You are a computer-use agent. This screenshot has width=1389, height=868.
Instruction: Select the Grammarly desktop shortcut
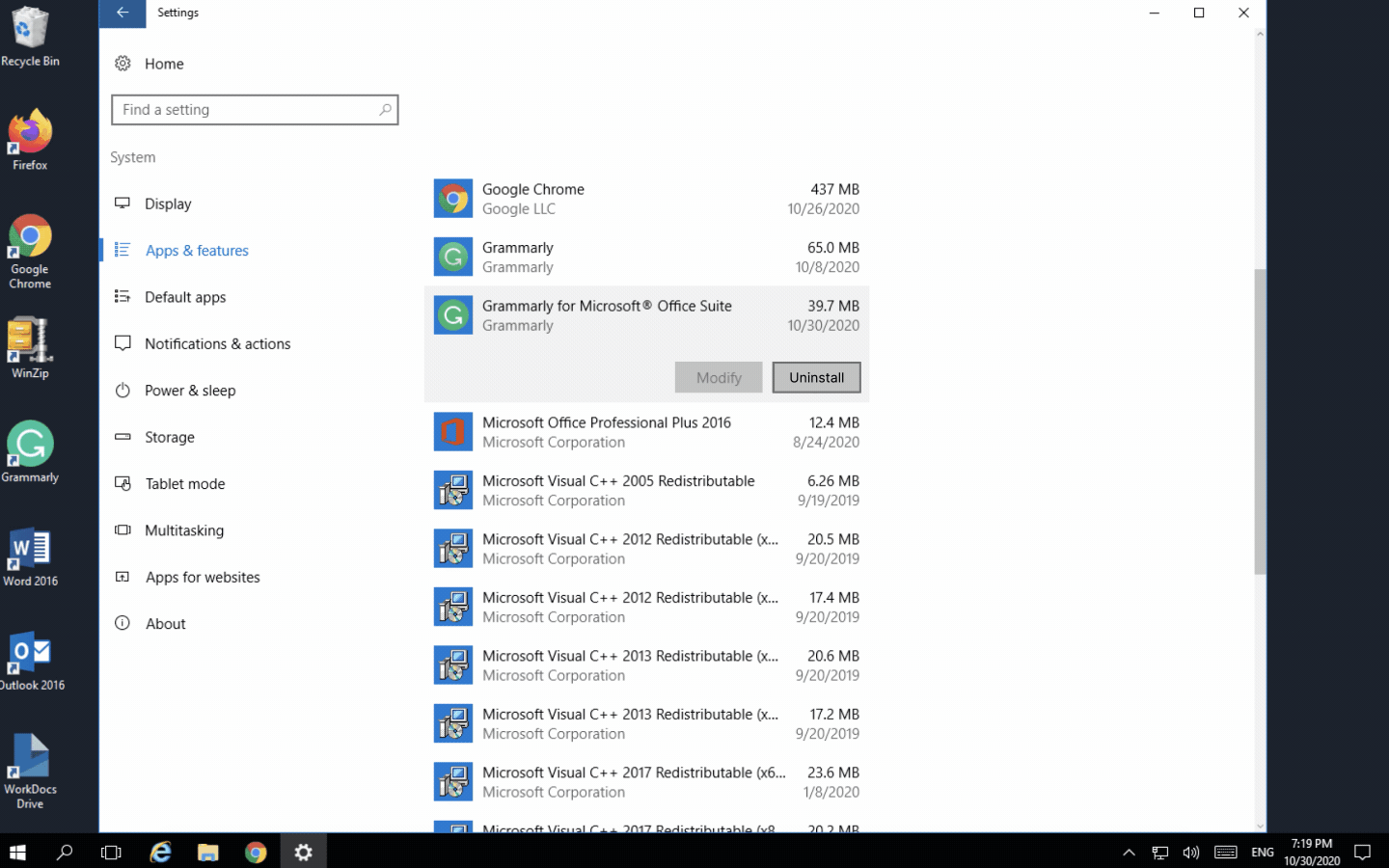tap(30, 452)
